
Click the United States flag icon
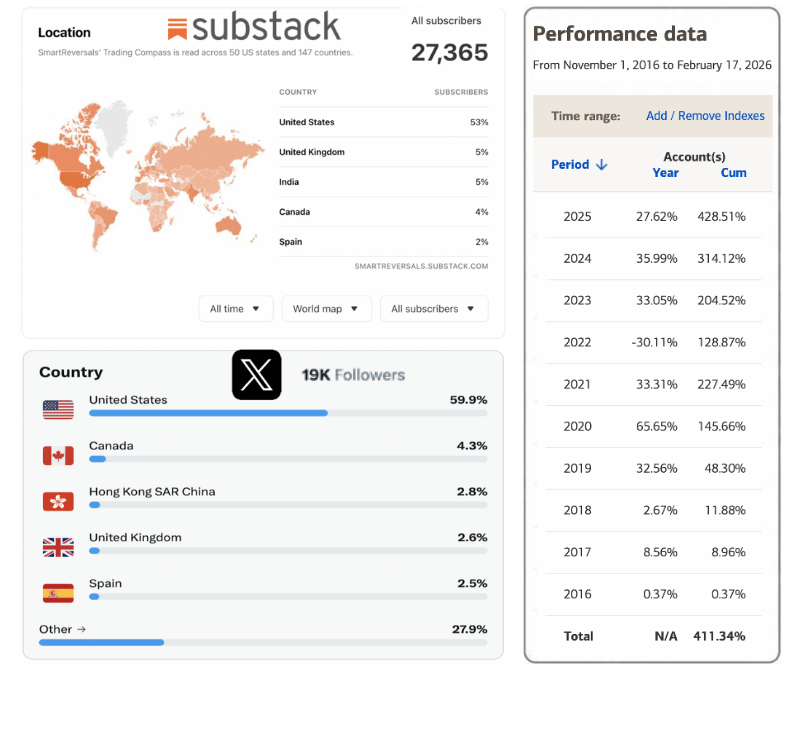click(58, 410)
